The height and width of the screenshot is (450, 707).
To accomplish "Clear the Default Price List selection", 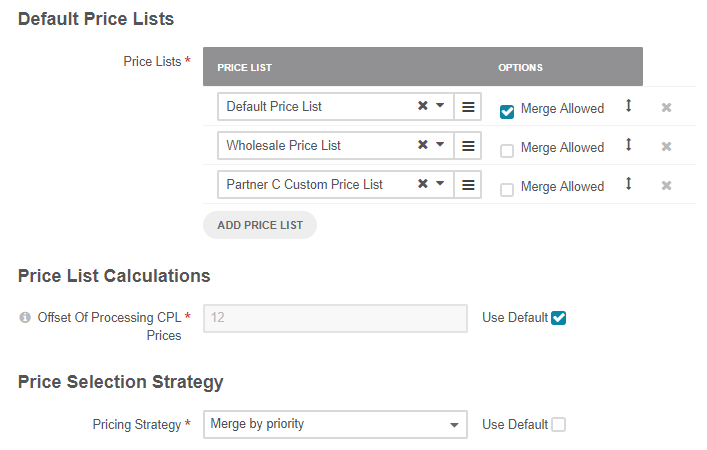I will click(423, 106).
